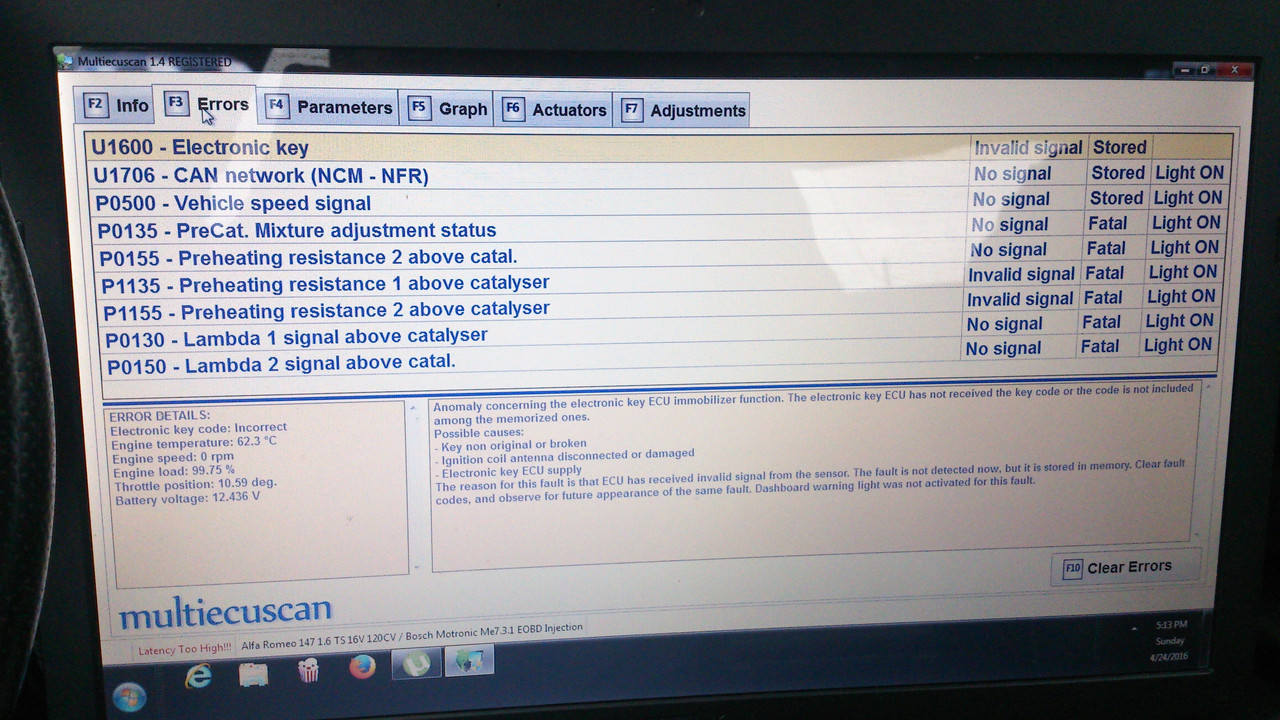
Task: Select the U1706 CAN network error row
Action: click(659, 175)
